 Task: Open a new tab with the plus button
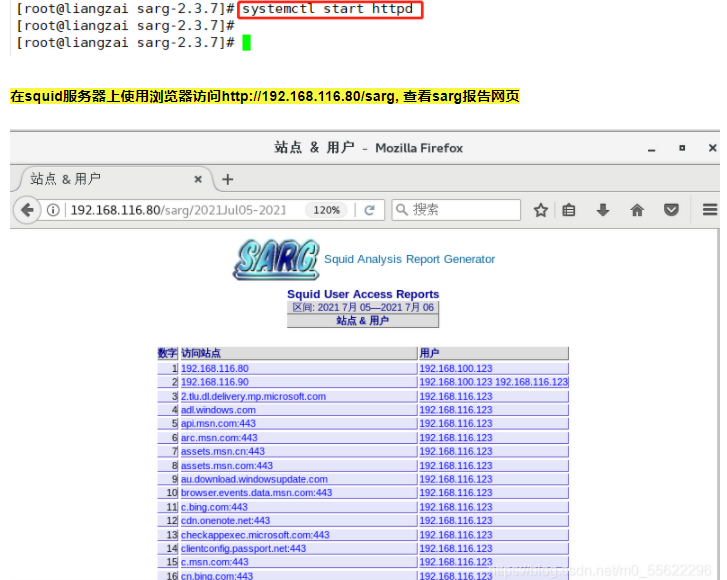[x=228, y=179]
